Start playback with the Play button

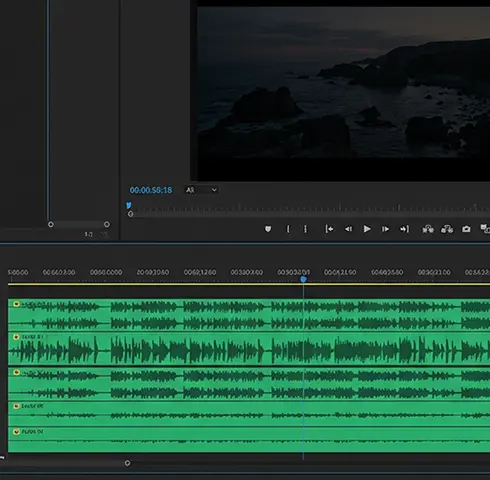coord(367,229)
